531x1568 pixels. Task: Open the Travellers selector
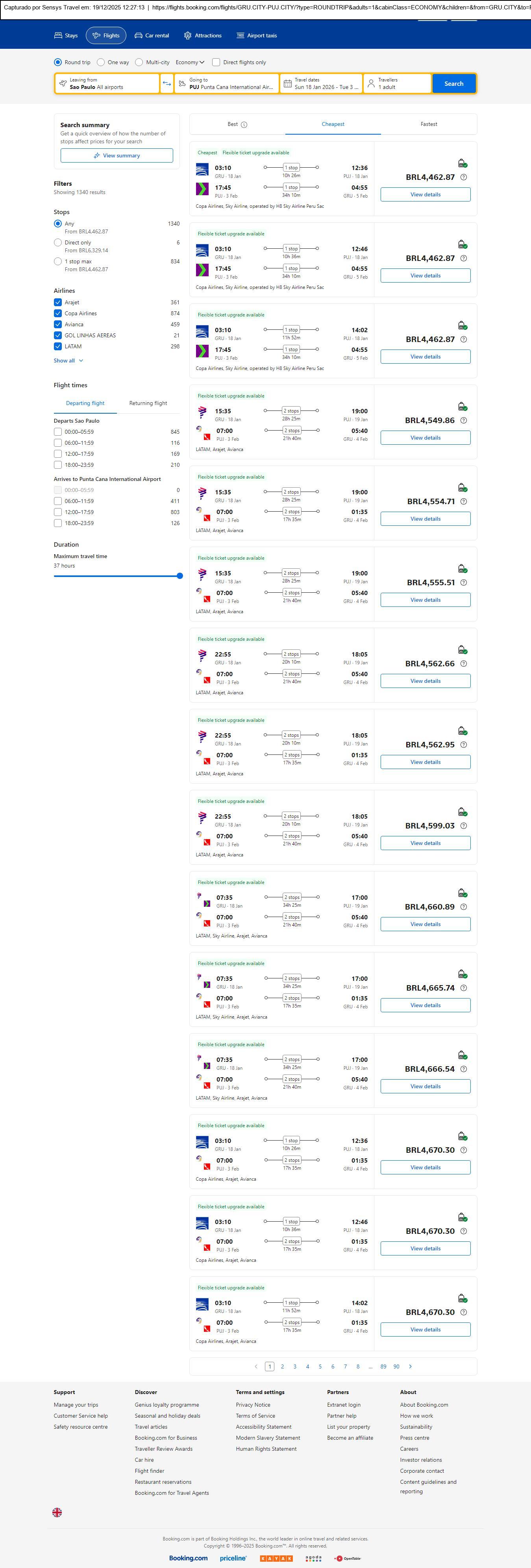coord(397,83)
